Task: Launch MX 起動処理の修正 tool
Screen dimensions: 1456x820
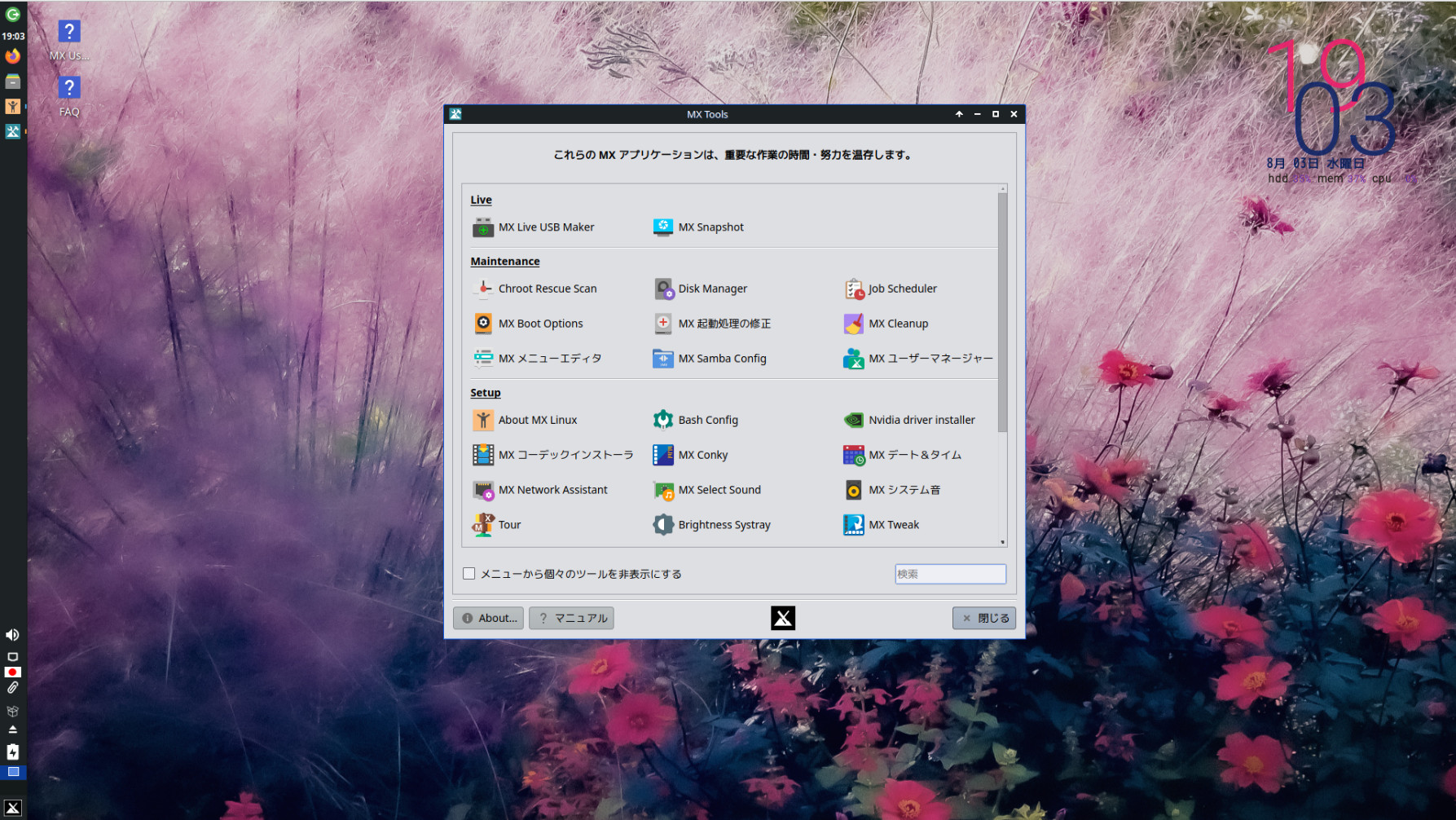Action: pyautogui.click(x=712, y=324)
